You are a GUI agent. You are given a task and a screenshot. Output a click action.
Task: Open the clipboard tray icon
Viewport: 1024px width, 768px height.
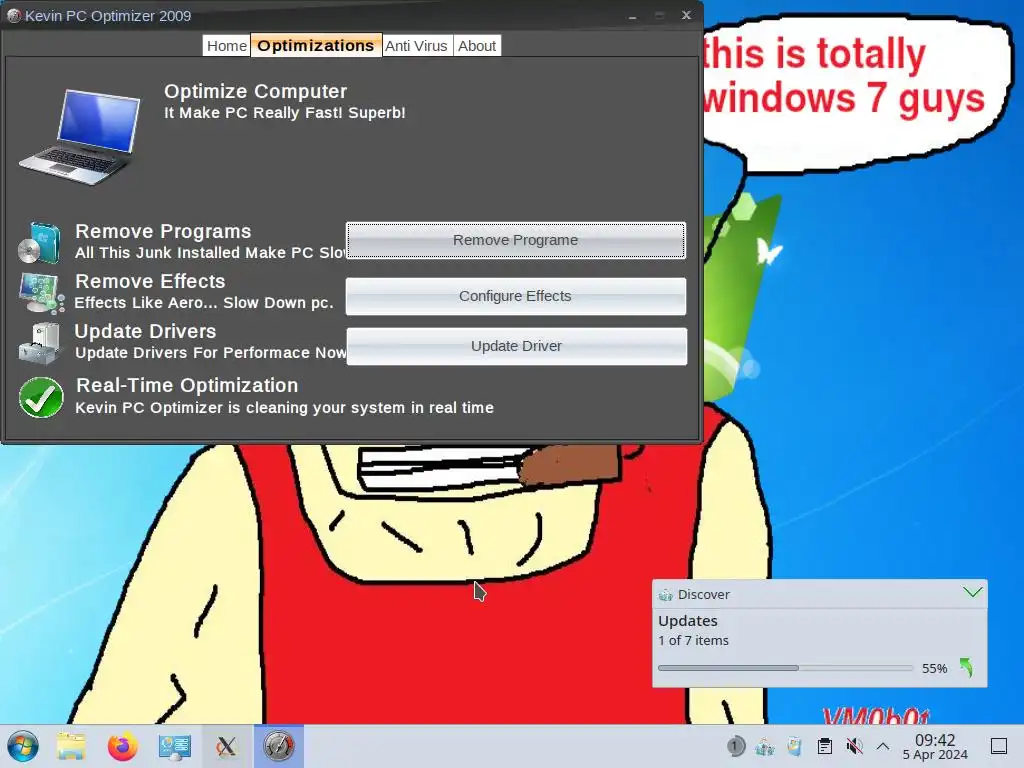click(825, 746)
